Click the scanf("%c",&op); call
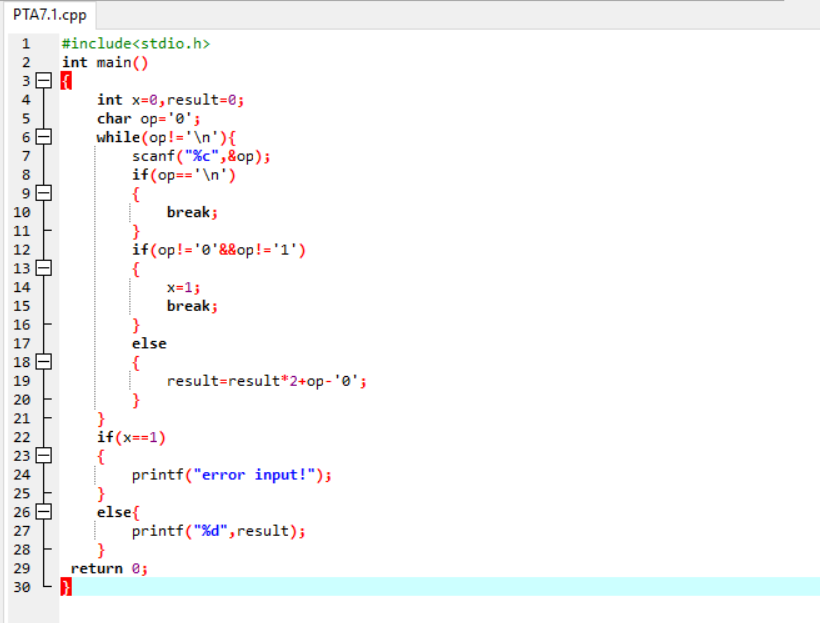 click(x=201, y=156)
